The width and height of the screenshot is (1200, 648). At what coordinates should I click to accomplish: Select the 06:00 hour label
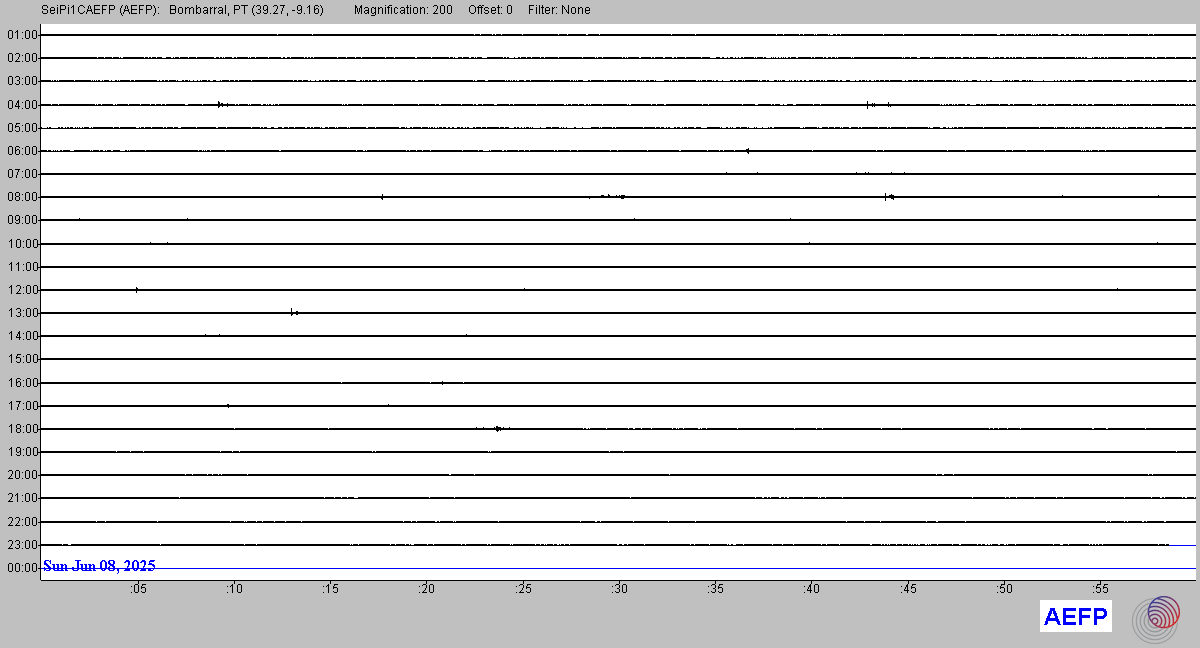pyautogui.click(x=22, y=151)
